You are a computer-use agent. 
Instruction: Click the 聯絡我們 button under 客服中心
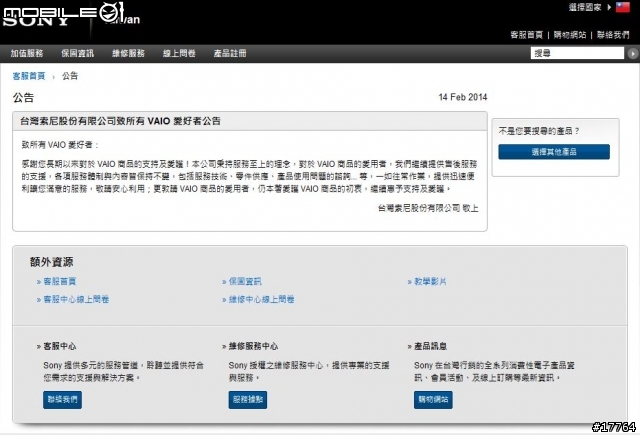click(x=62, y=399)
